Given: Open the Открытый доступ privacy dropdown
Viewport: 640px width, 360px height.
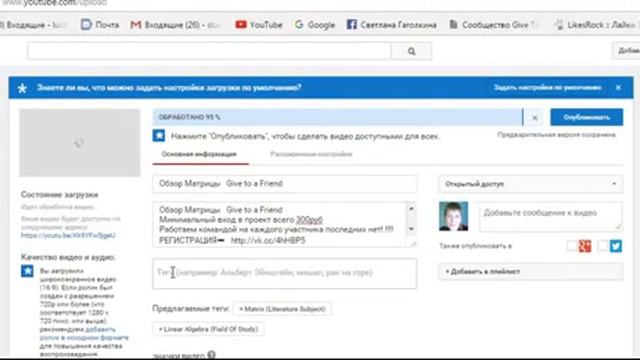Looking at the screenshot, I should (531, 184).
